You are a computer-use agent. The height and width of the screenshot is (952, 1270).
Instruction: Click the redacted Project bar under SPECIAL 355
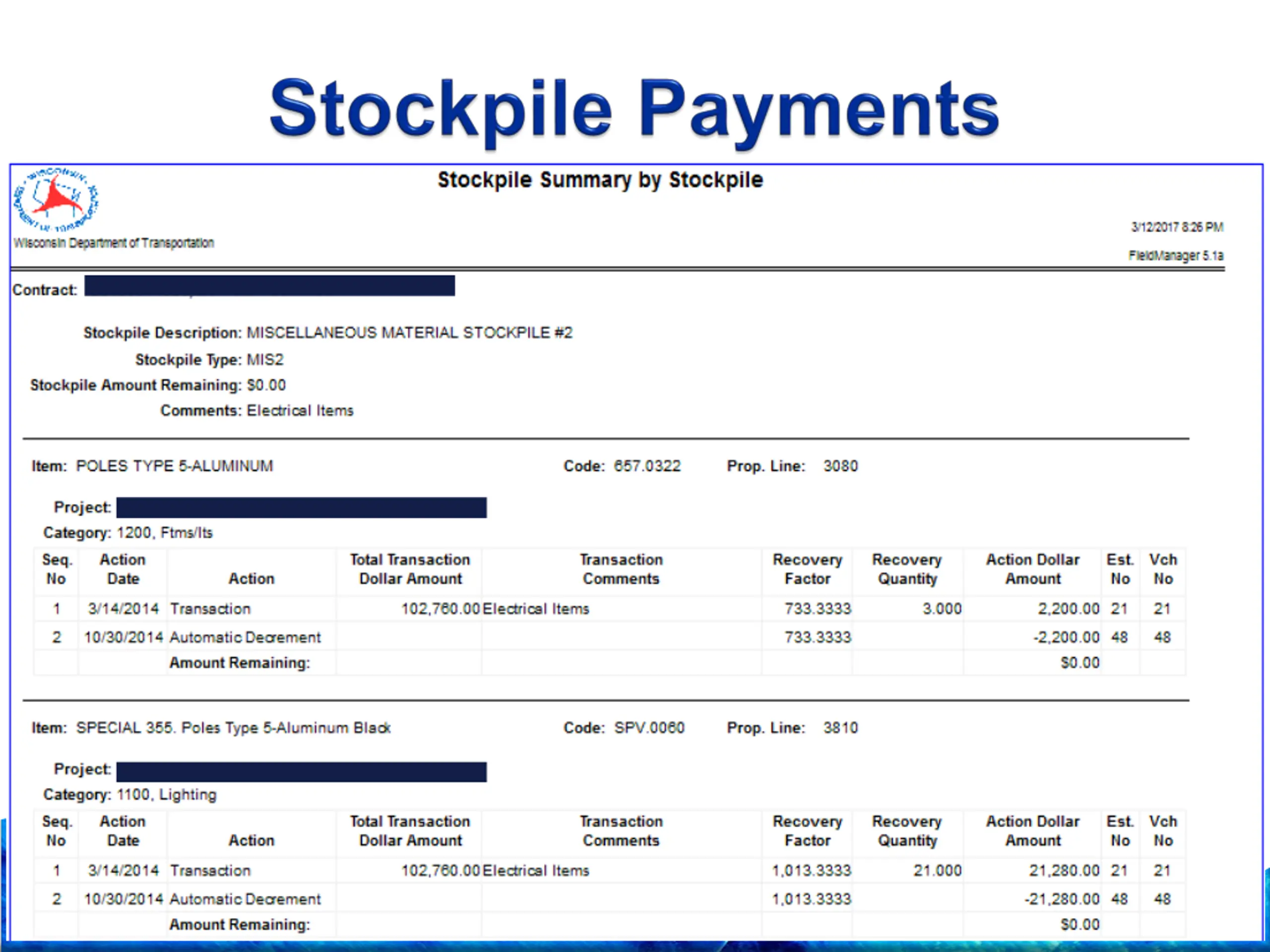302,772
